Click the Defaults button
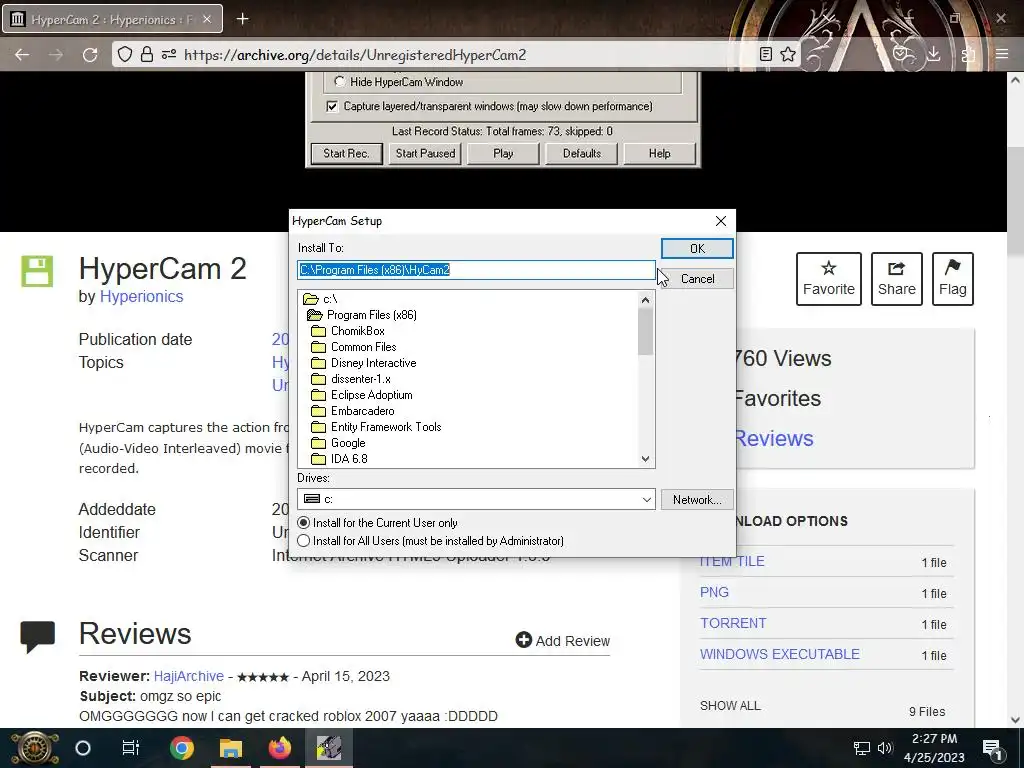The image size is (1024, 768). pyautogui.click(x=582, y=153)
